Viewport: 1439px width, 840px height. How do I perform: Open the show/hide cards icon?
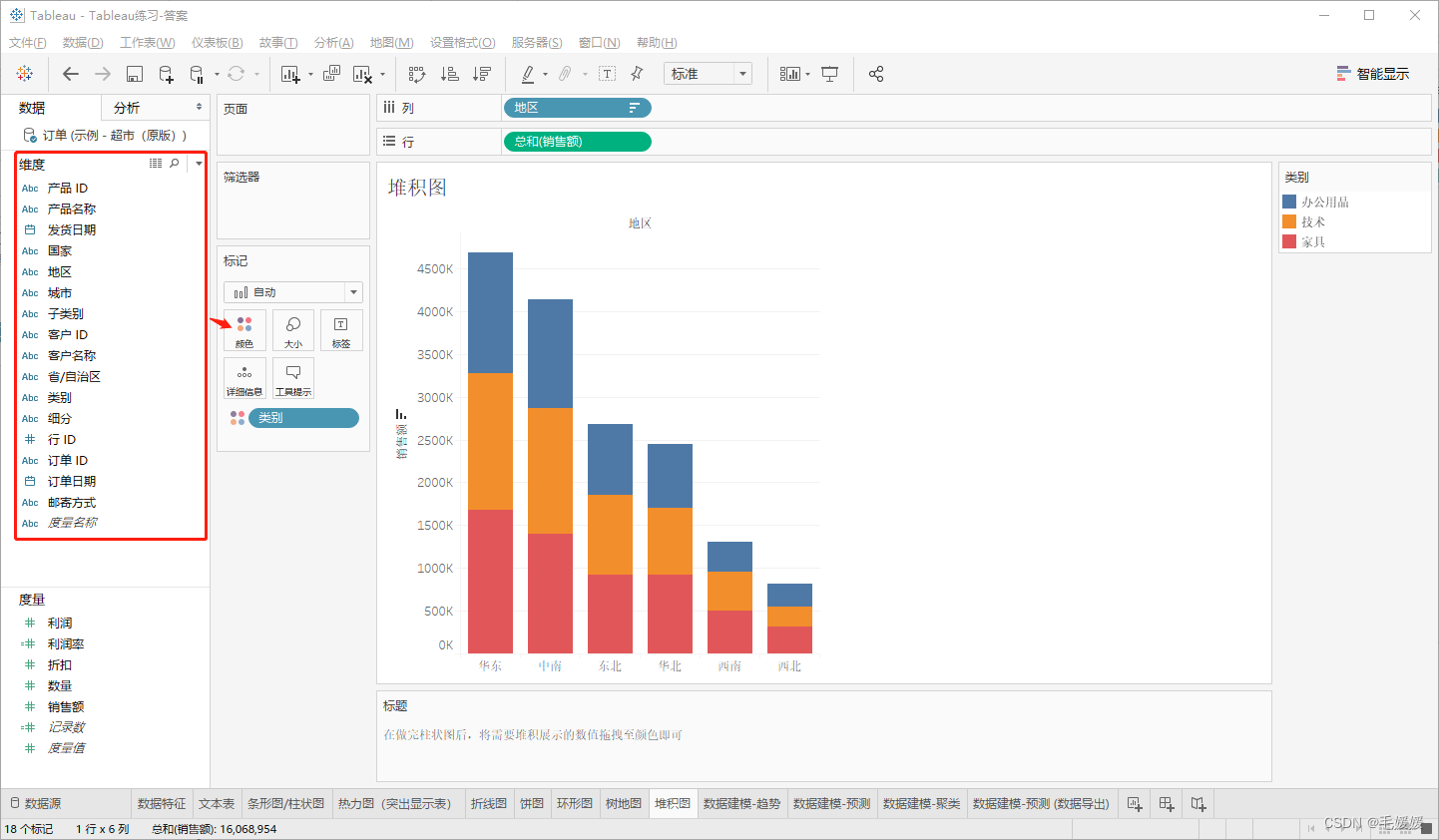pos(789,74)
